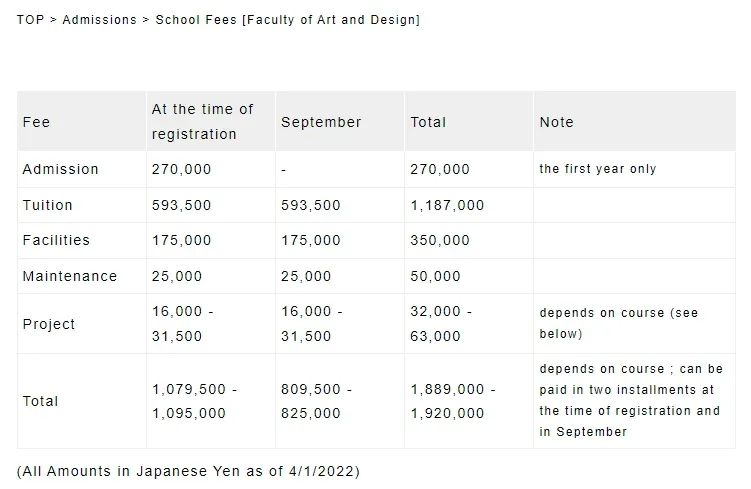
Task: Select the Admission row label
Action: 60,169
